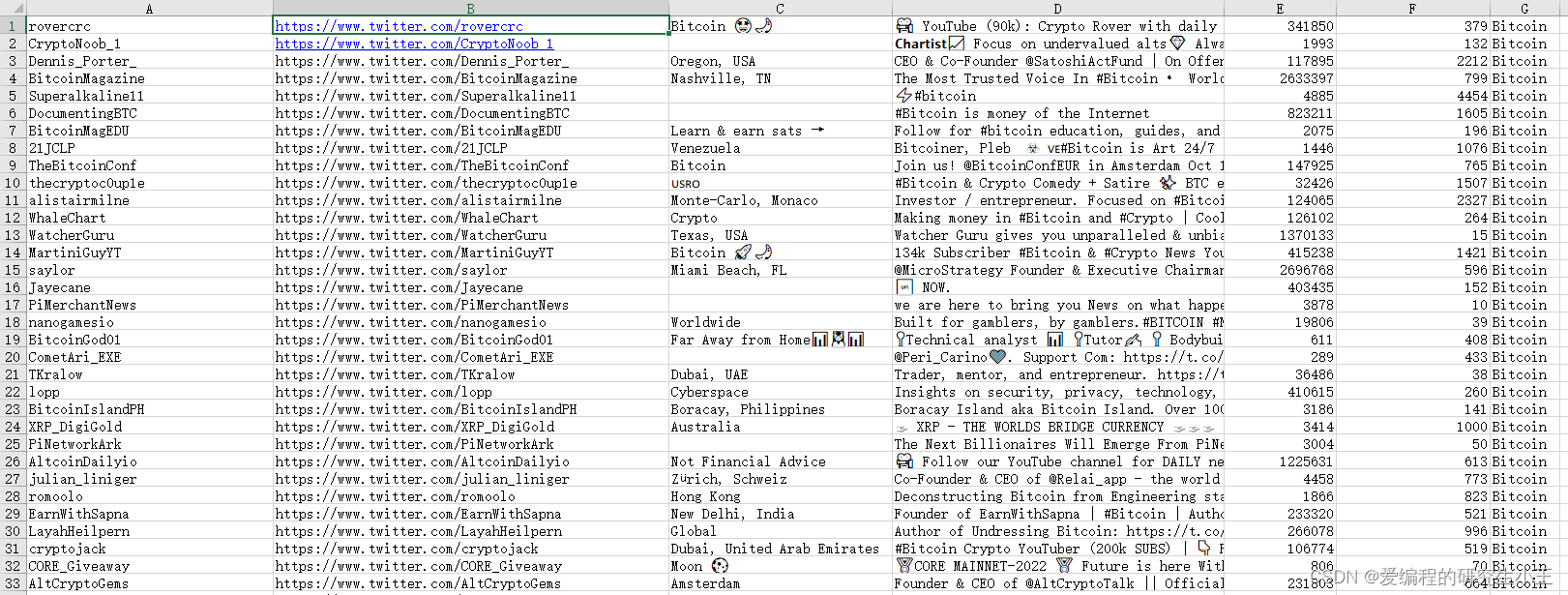Select column C header
This screenshot has width=1568, height=595.
pos(780,9)
